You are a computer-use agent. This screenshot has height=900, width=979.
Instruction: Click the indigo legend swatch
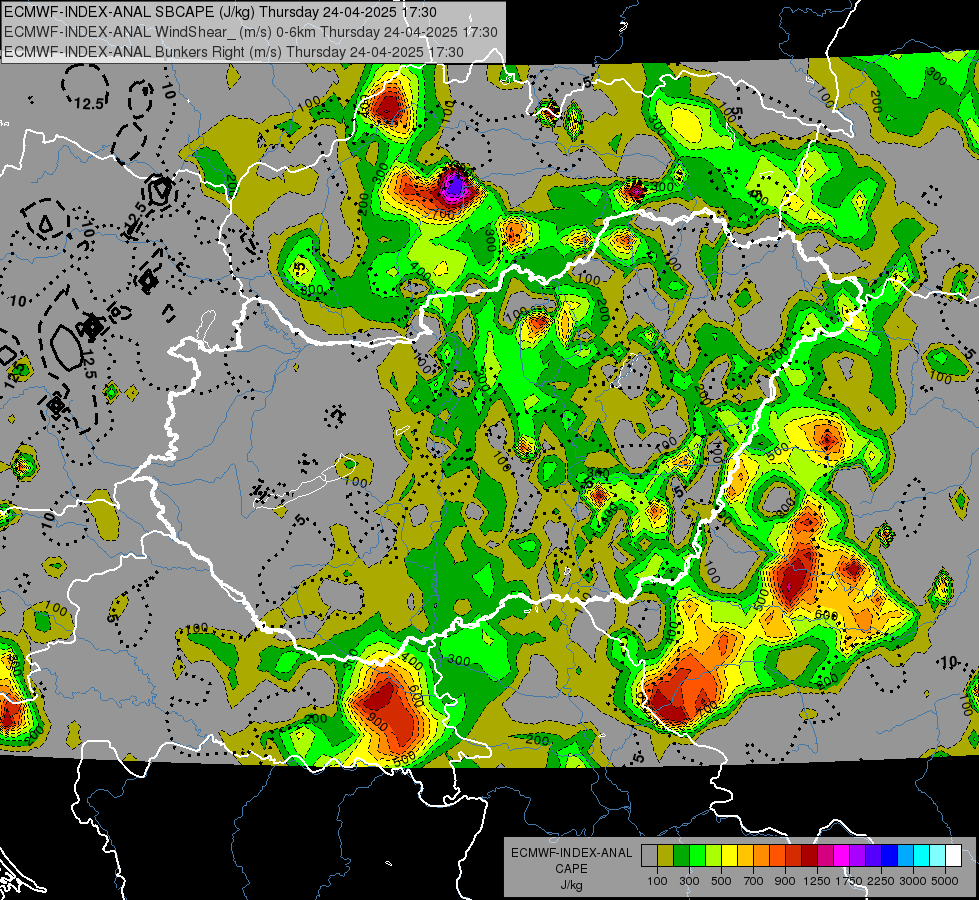pos(873,856)
